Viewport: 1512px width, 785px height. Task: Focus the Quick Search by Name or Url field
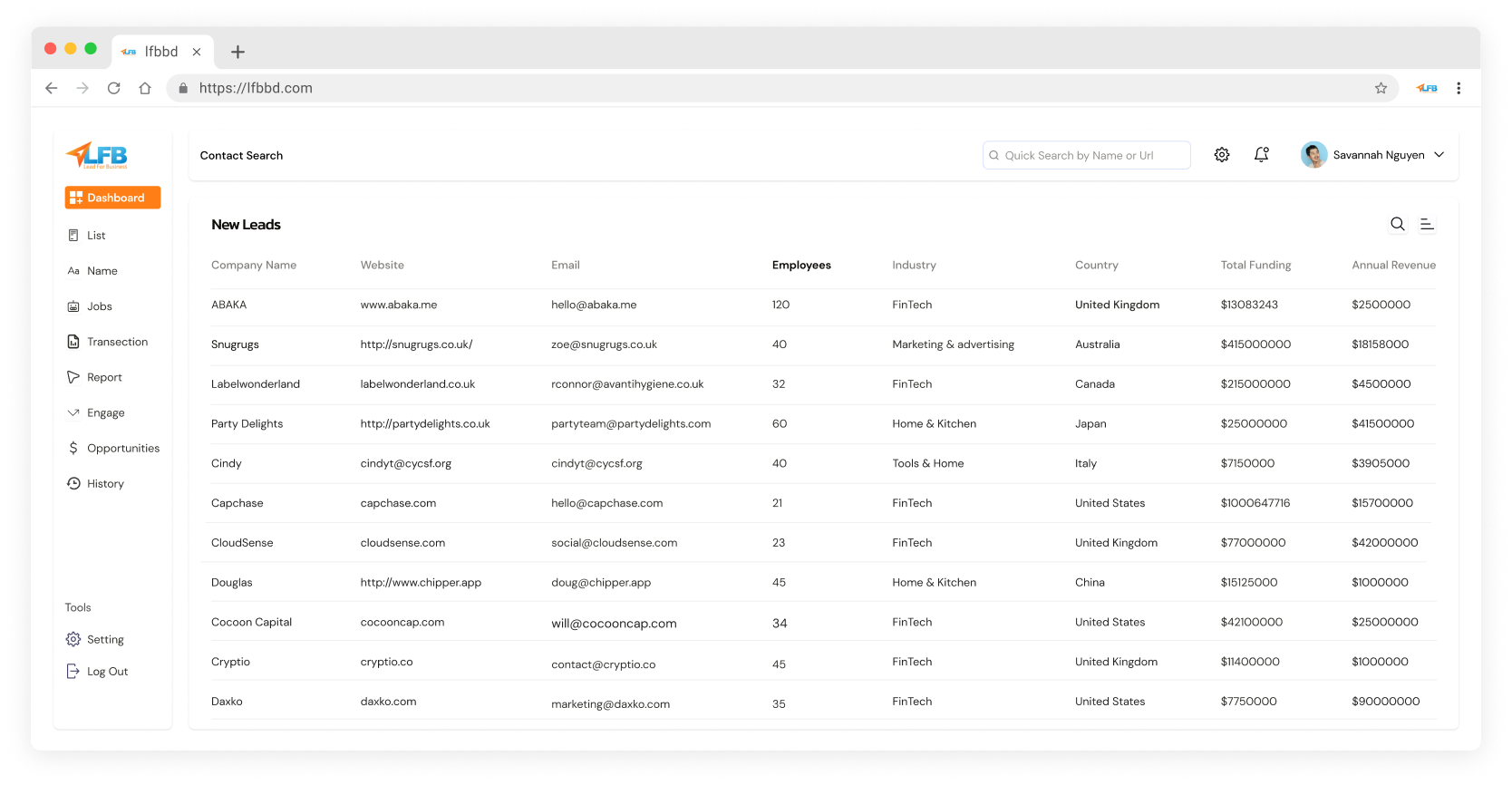(1086, 155)
